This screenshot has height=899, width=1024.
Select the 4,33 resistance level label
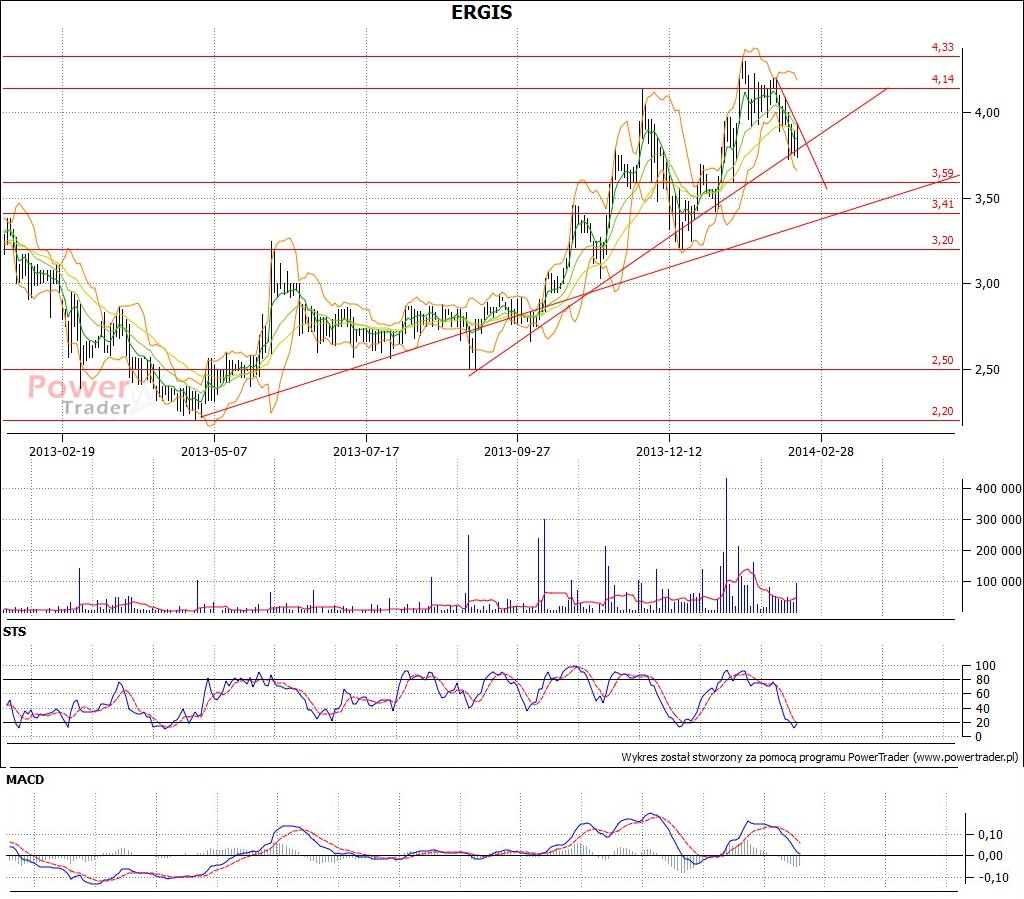(x=942, y=47)
